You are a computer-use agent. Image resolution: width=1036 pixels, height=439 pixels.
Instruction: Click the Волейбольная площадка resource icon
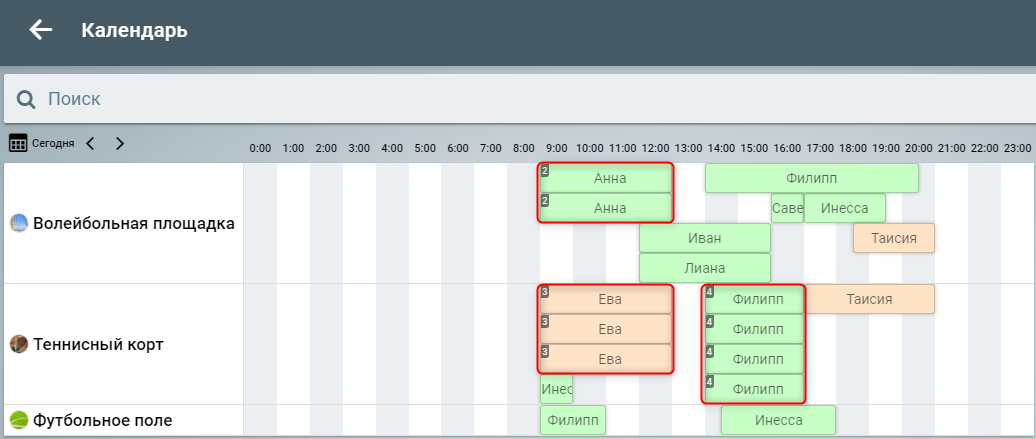[x=19, y=223]
